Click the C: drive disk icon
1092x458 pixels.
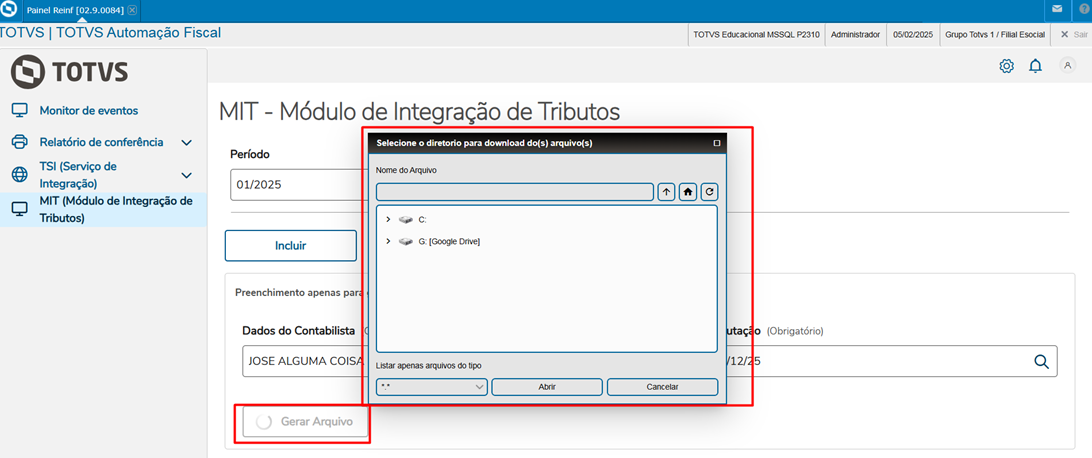pyautogui.click(x=406, y=219)
